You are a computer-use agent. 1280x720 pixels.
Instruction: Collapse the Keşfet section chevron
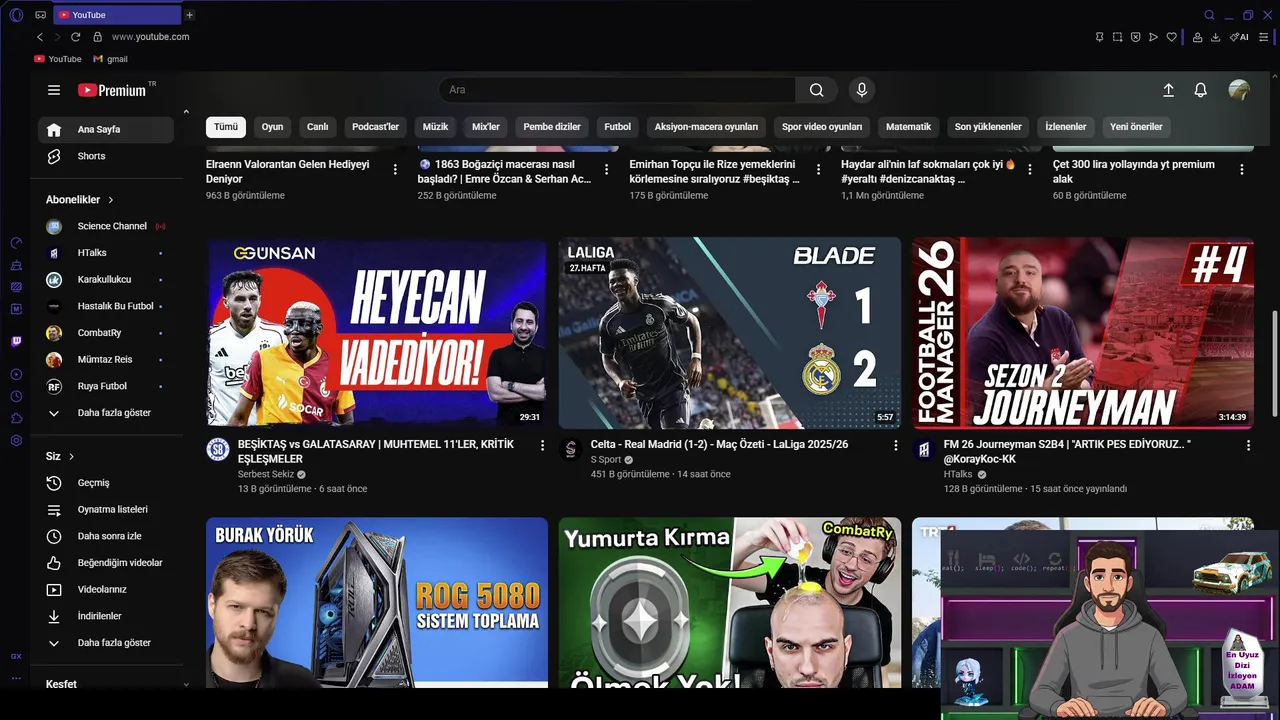(x=186, y=684)
